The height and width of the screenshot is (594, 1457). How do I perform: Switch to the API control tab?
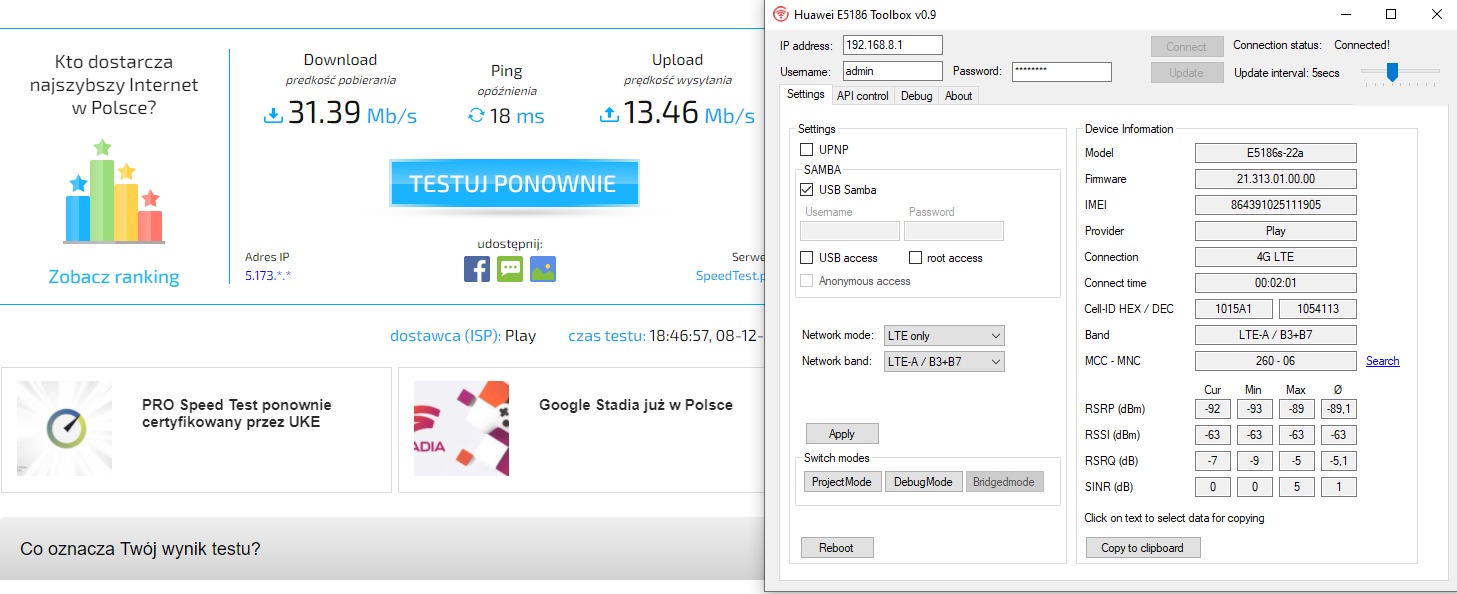coord(863,96)
